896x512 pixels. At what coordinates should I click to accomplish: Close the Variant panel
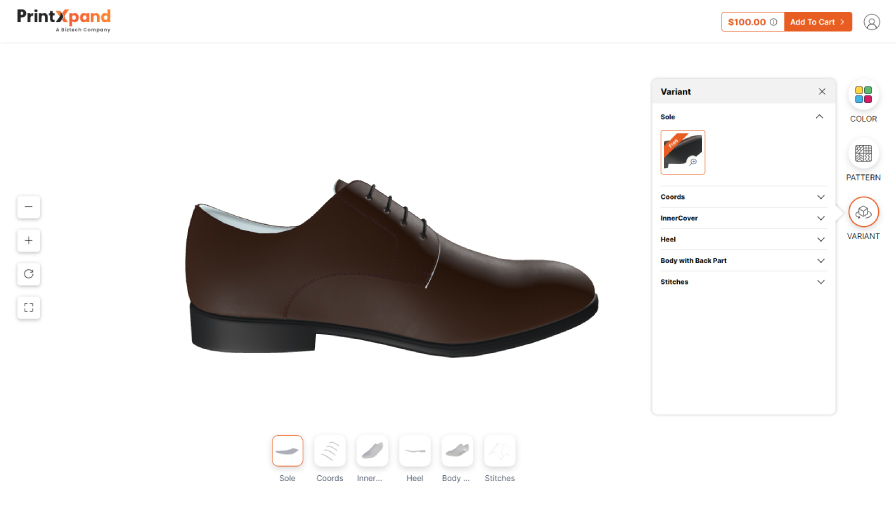pos(822,91)
